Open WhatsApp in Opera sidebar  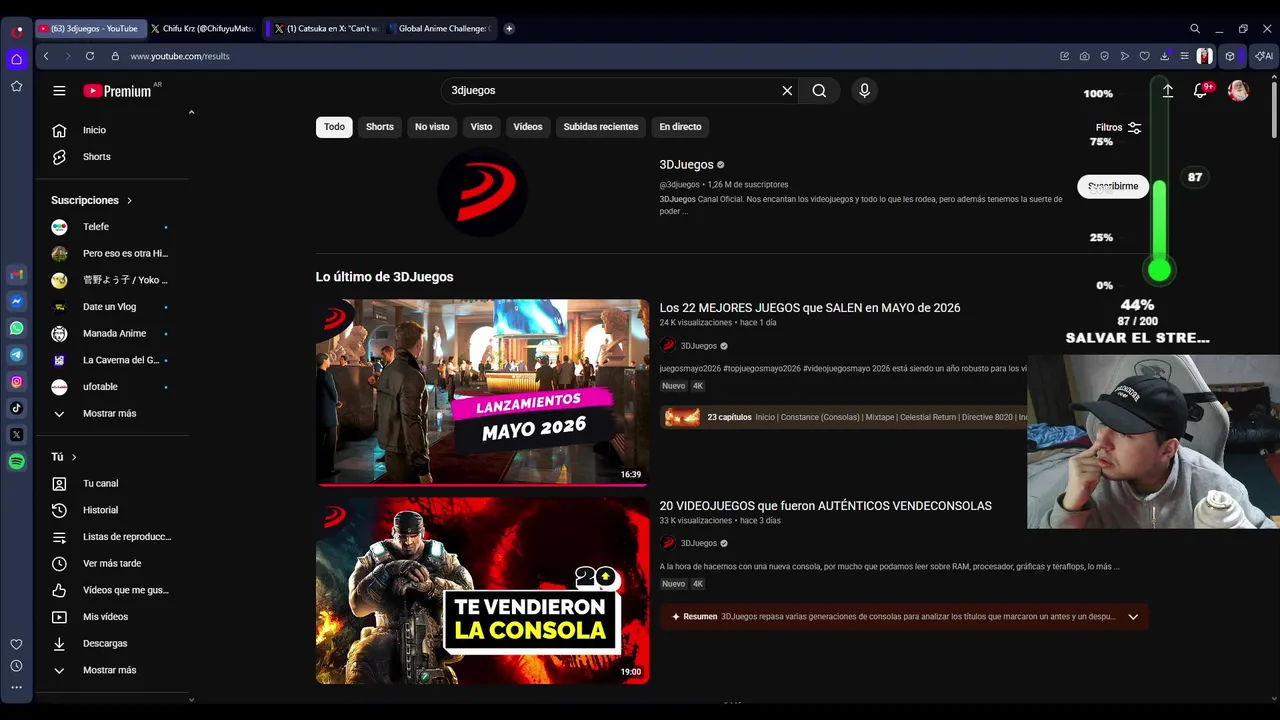[17, 328]
